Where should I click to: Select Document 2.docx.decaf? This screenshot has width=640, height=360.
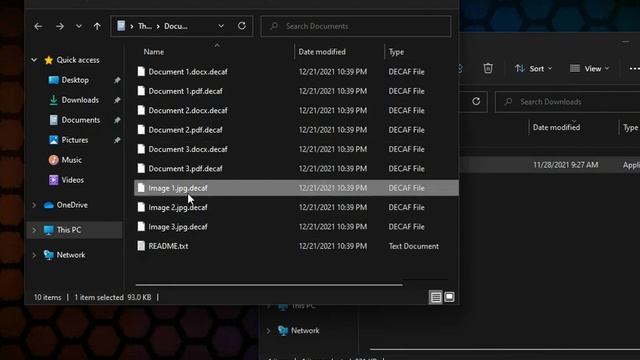(x=296, y=111)
